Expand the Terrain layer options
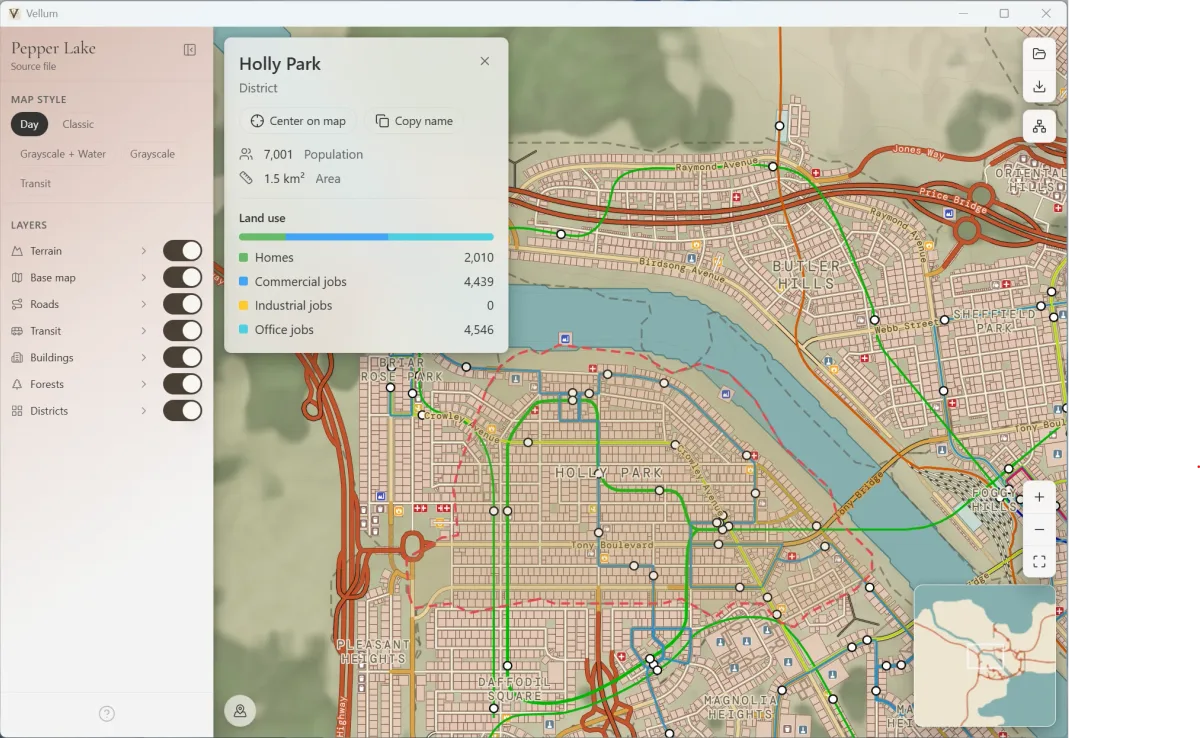The image size is (1200, 738). pyautogui.click(x=144, y=251)
